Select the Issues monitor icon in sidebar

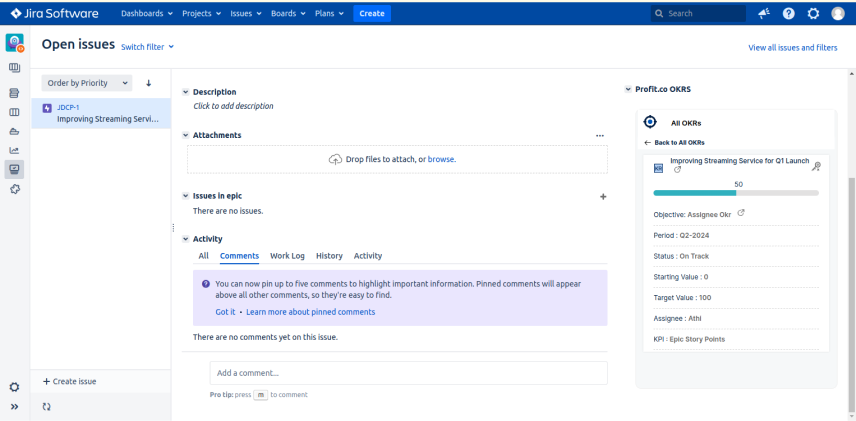click(x=15, y=169)
